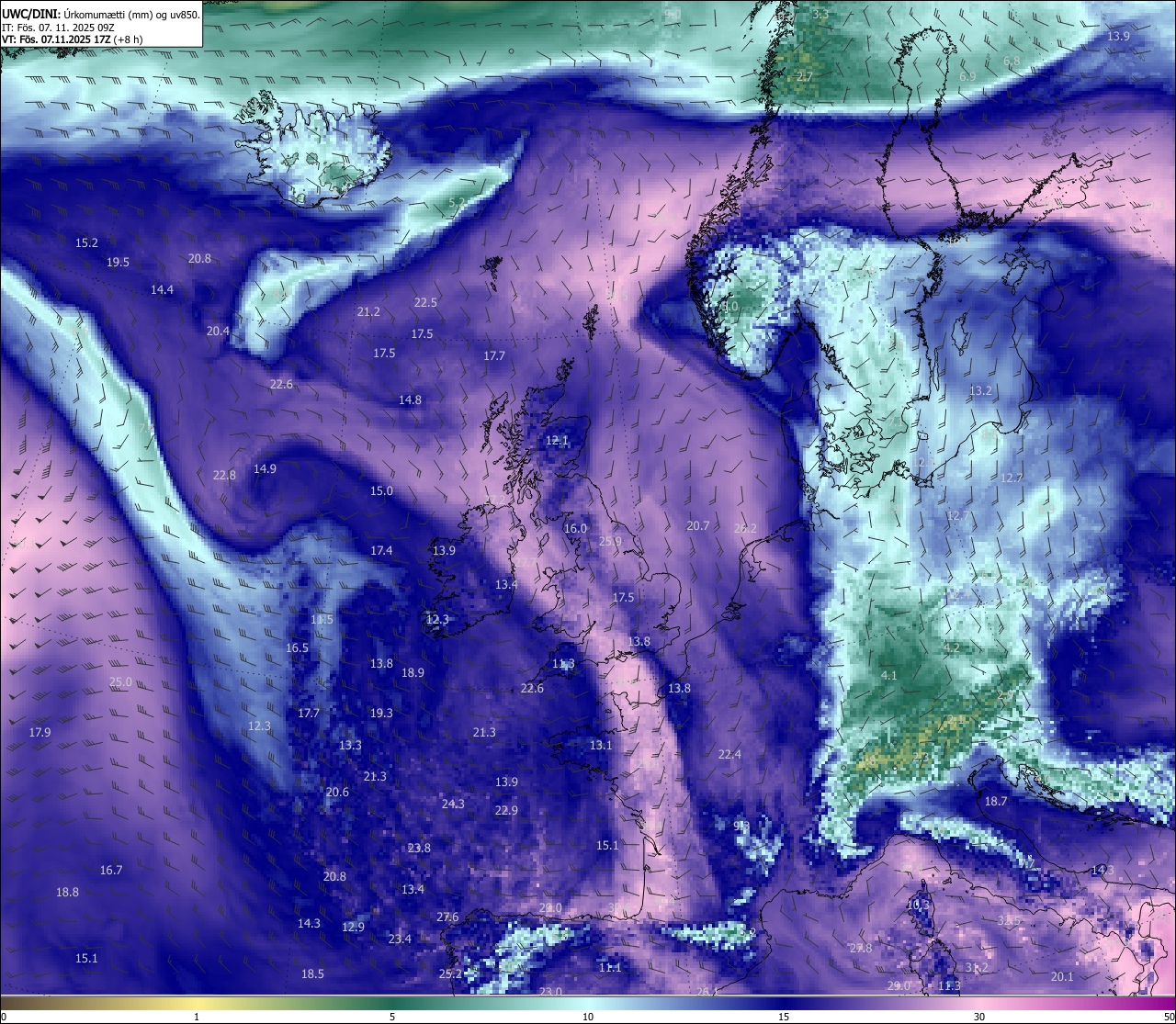Click the 27.6 value label
Viewport: 1176px width, 1024px height.
click(447, 917)
